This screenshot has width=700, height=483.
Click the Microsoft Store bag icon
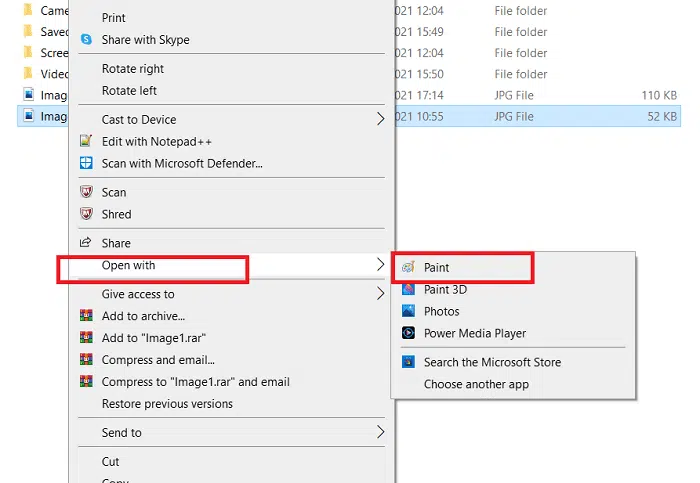(408, 362)
